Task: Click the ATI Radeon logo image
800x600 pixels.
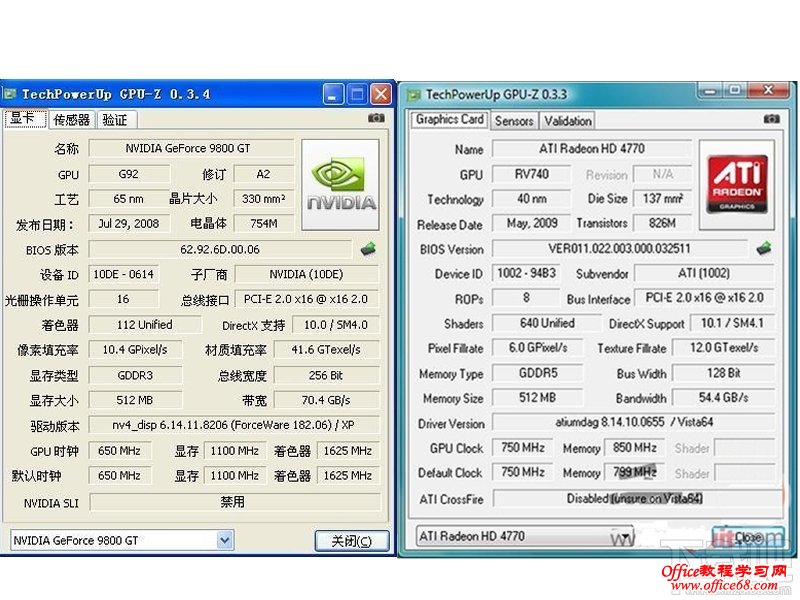Action: coord(737,185)
